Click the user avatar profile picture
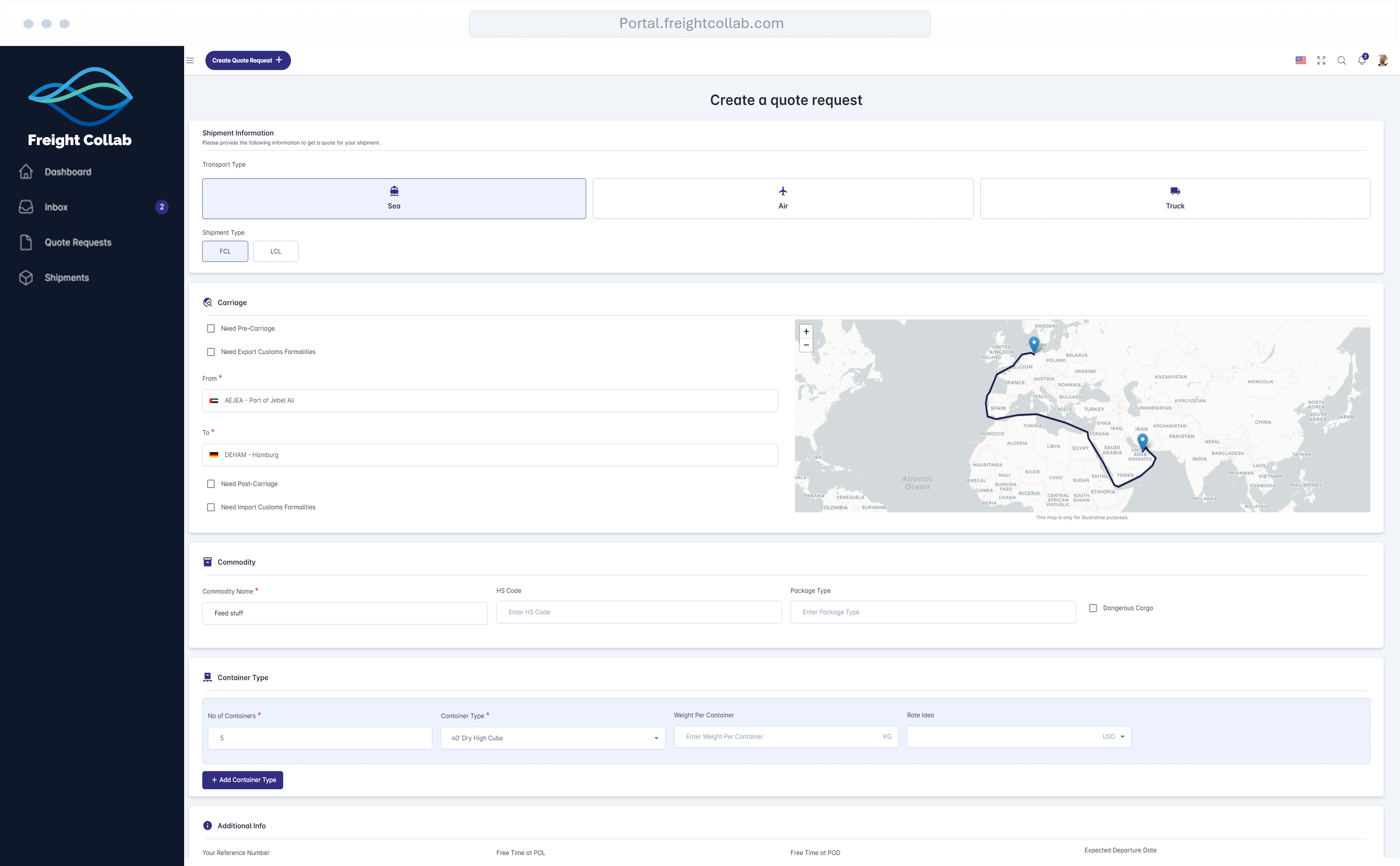This screenshot has height=866, width=1400. [x=1382, y=61]
